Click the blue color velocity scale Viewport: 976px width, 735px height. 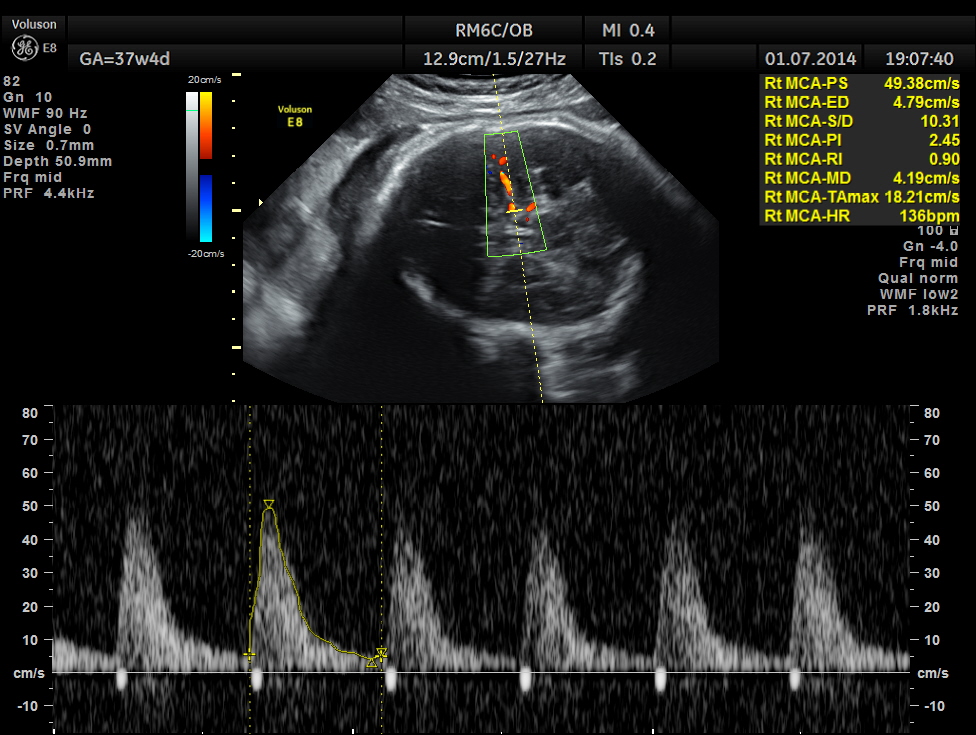point(205,208)
